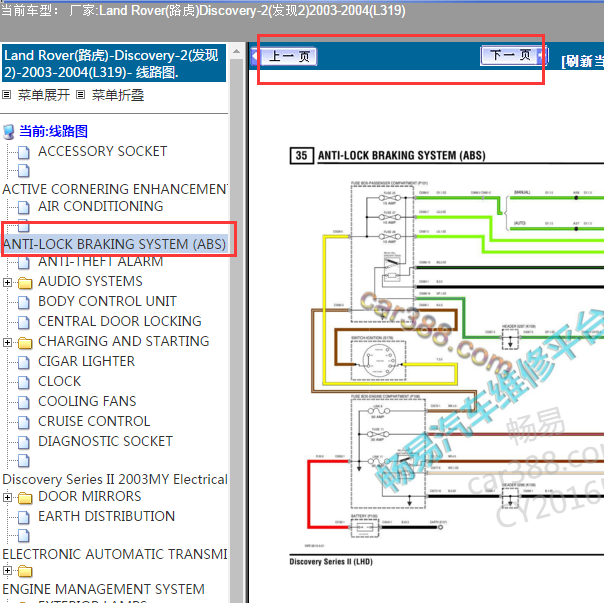Click the ABS wiring diagram image

pyautogui.click(x=447, y=354)
